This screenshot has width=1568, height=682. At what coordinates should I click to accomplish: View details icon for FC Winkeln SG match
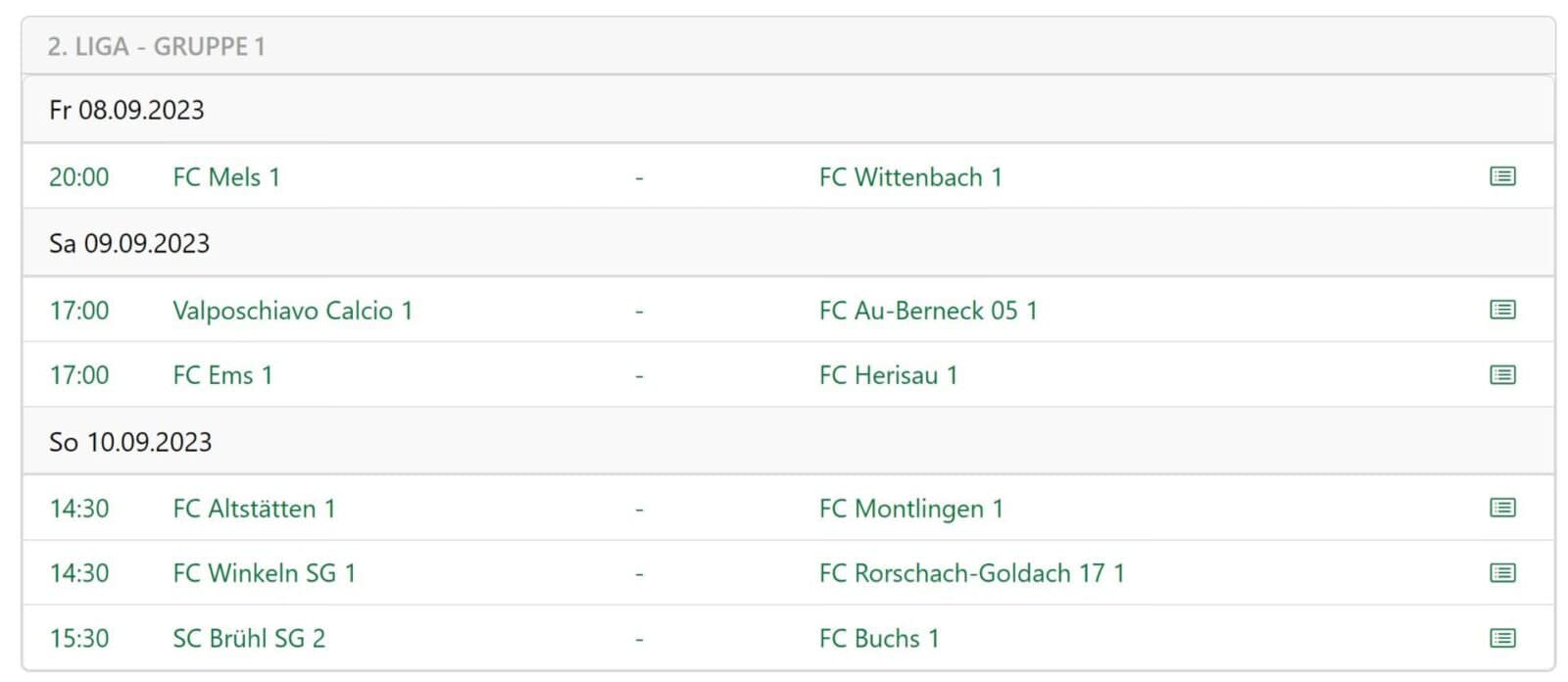[1501, 573]
